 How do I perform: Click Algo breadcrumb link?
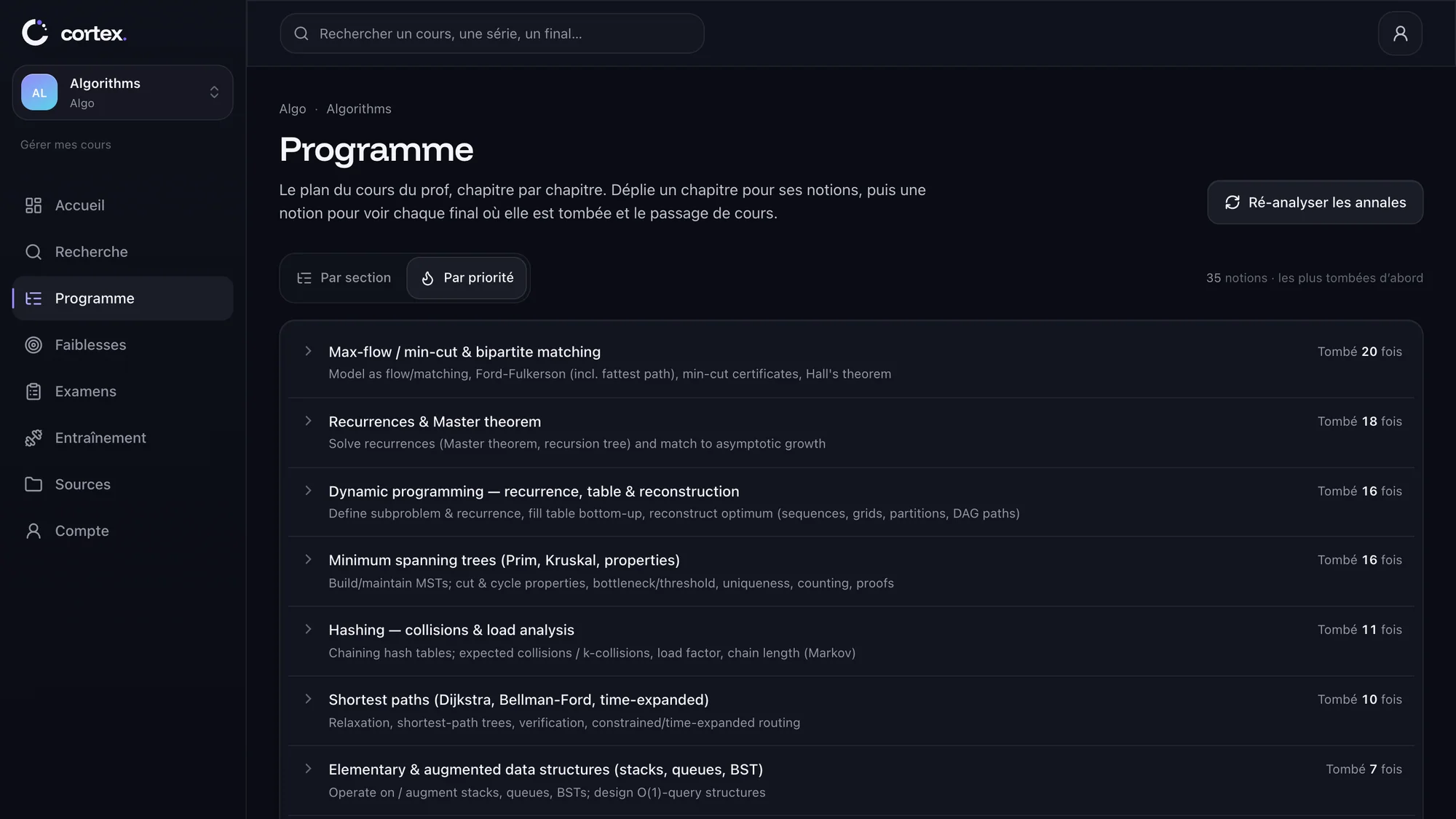tap(293, 109)
